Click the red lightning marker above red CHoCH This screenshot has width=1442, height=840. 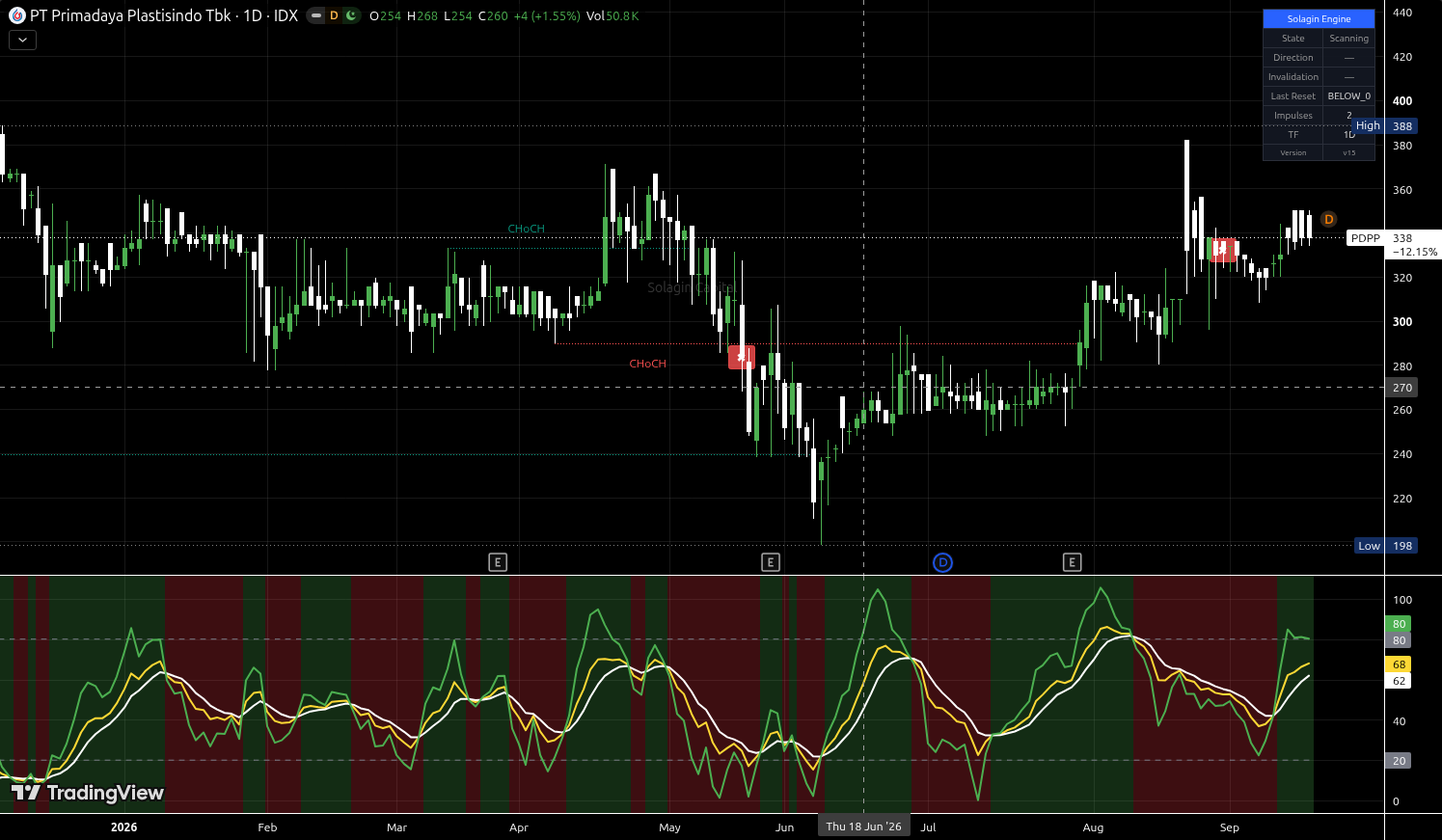click(742, 357)
